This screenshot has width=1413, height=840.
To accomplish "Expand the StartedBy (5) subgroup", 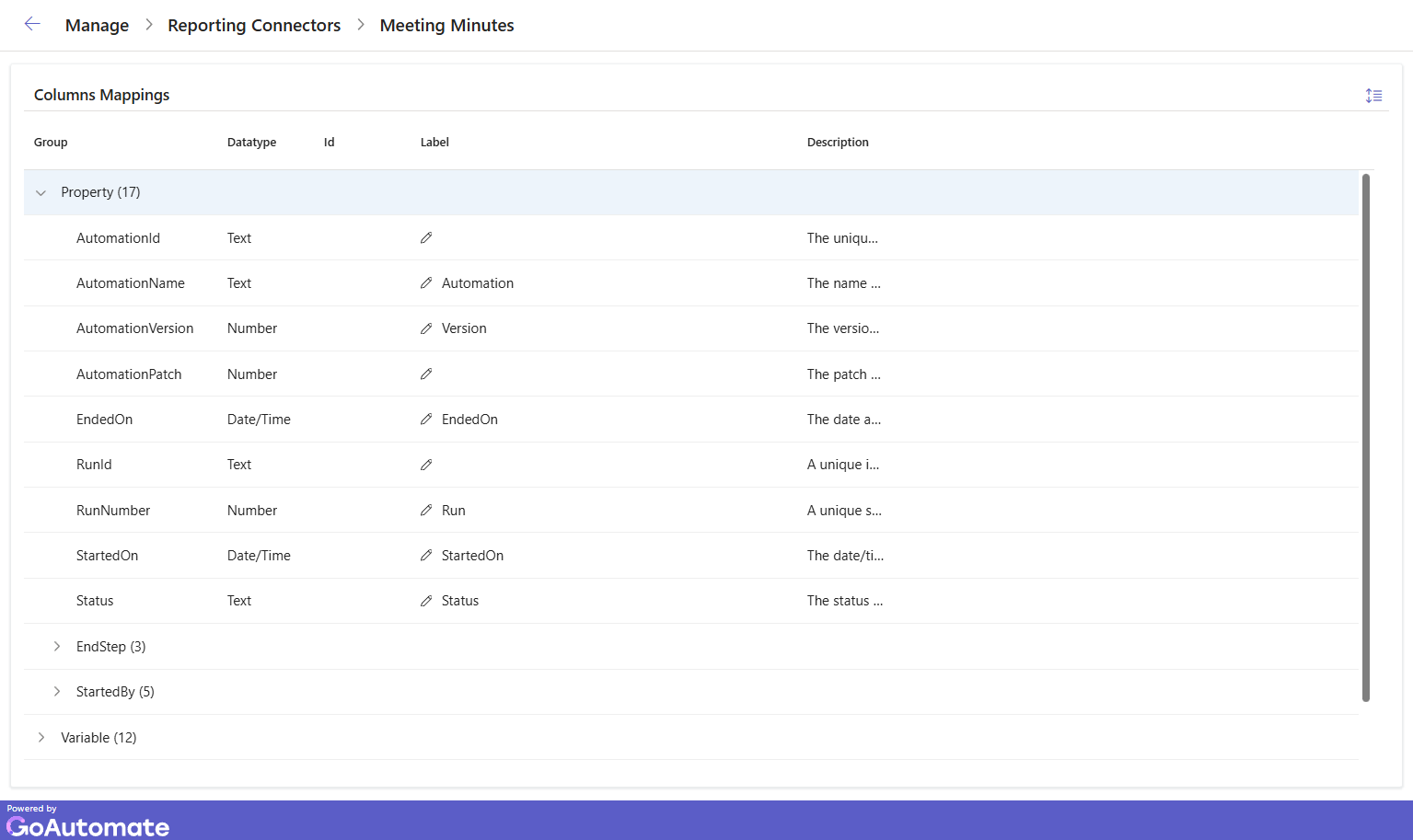I will pos(57,692).
